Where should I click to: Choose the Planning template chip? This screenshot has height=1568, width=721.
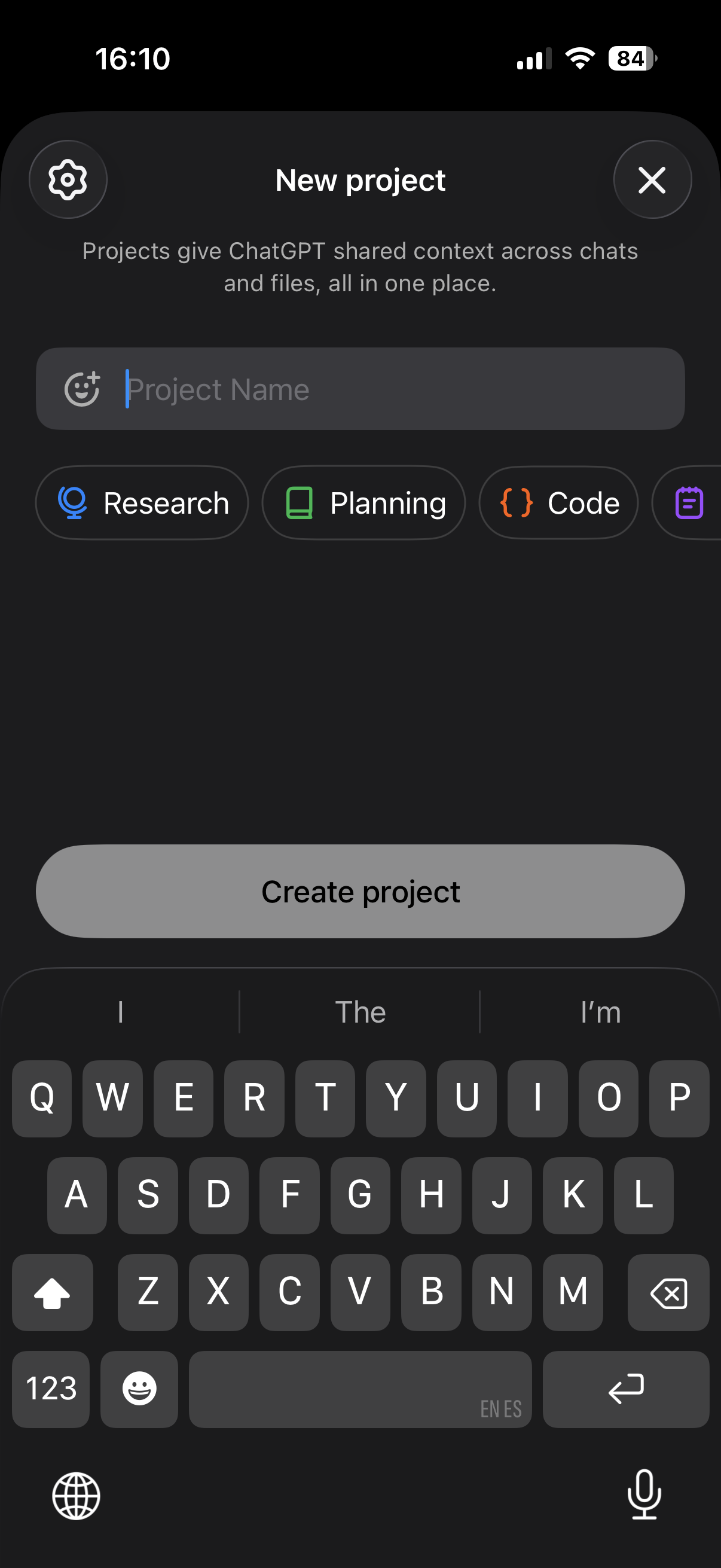coord(363,503)
